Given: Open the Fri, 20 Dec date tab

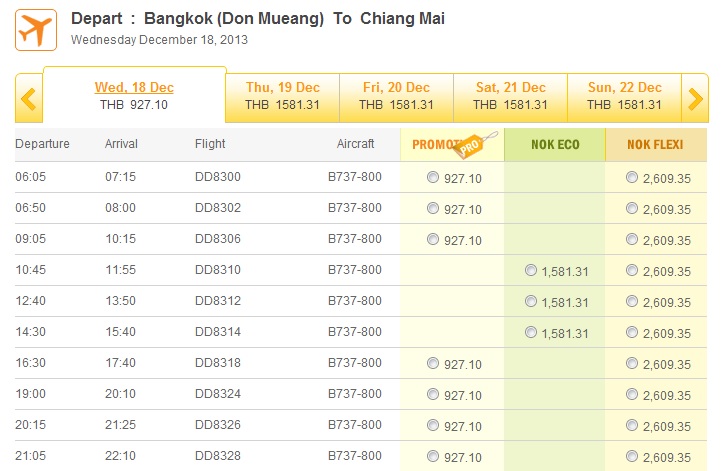Looking at the screenshot, I should click(x=397, y=96).
